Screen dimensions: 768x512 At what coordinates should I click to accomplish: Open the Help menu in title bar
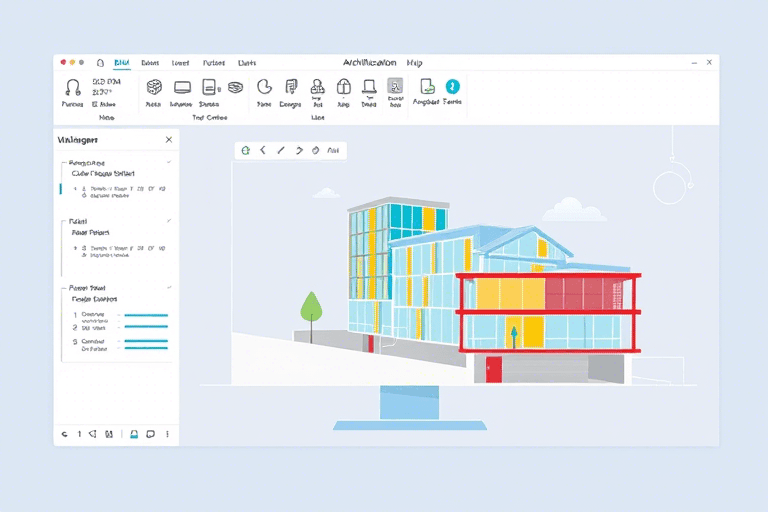(414, 62)
